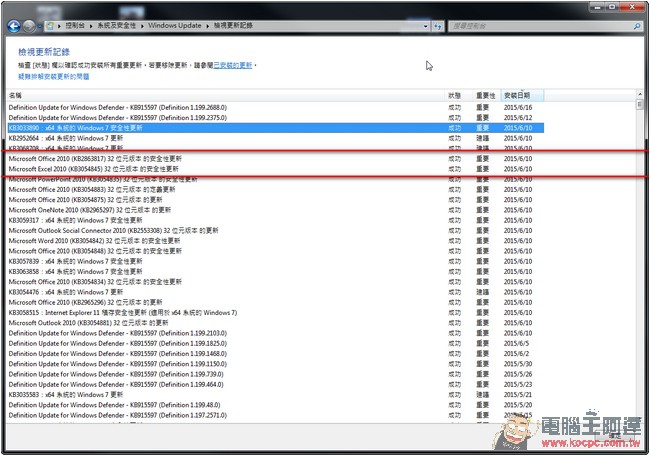Select Microsoft Office 2010 (KB3054875) row
650x456 pixels.
[x=276, y=200]
